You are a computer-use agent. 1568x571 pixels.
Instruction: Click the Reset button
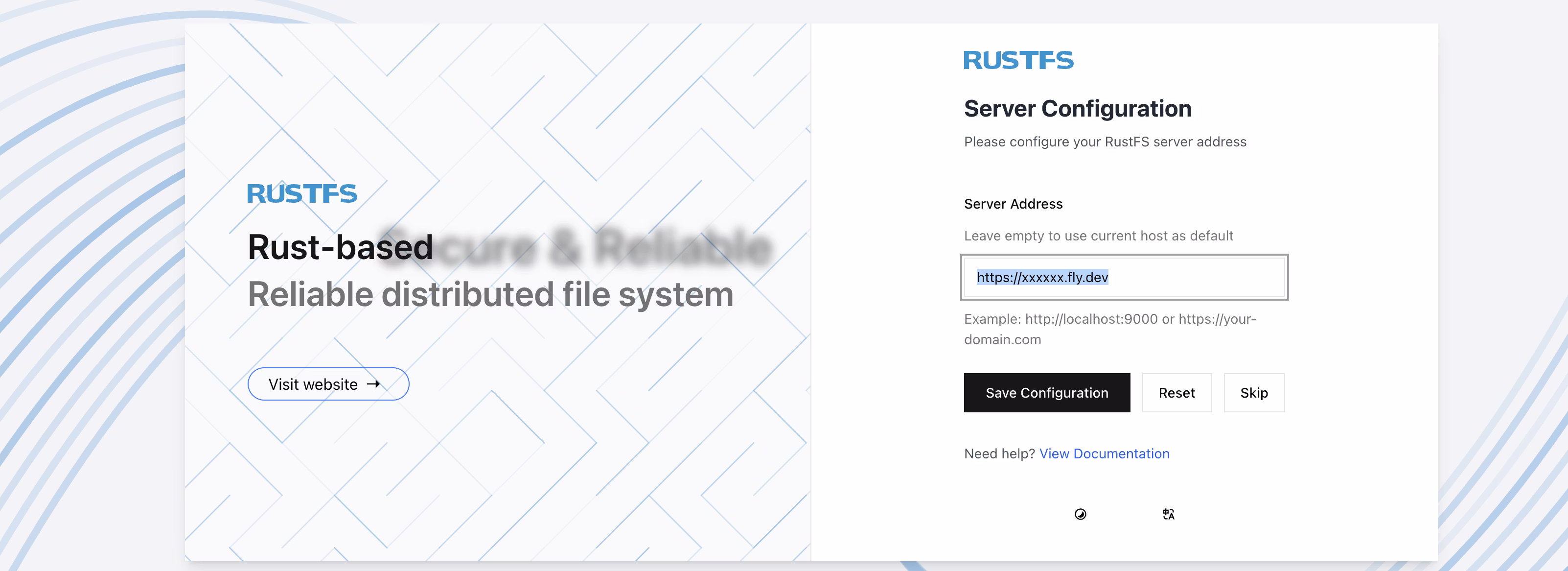pyautogui.click(x=1176, y=392)
